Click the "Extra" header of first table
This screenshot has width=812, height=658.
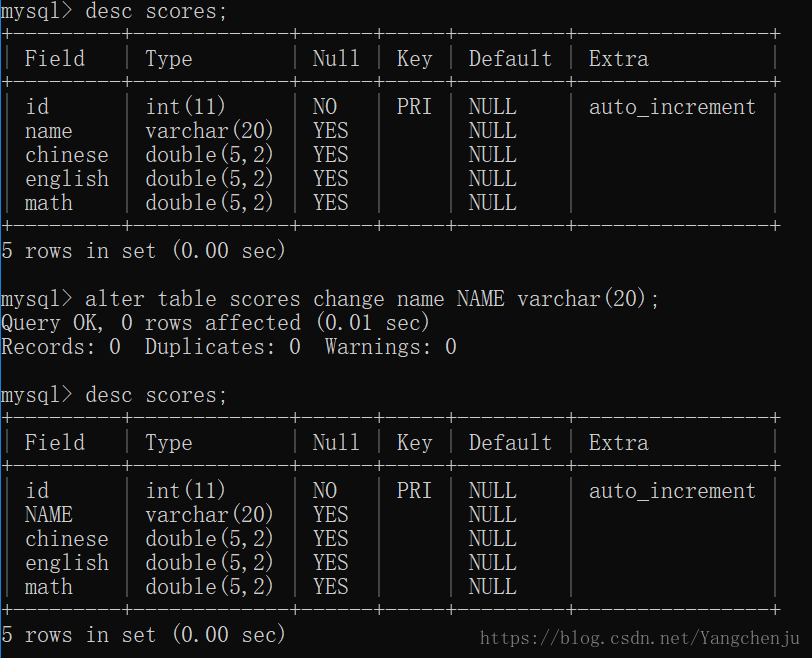(618, 59)
